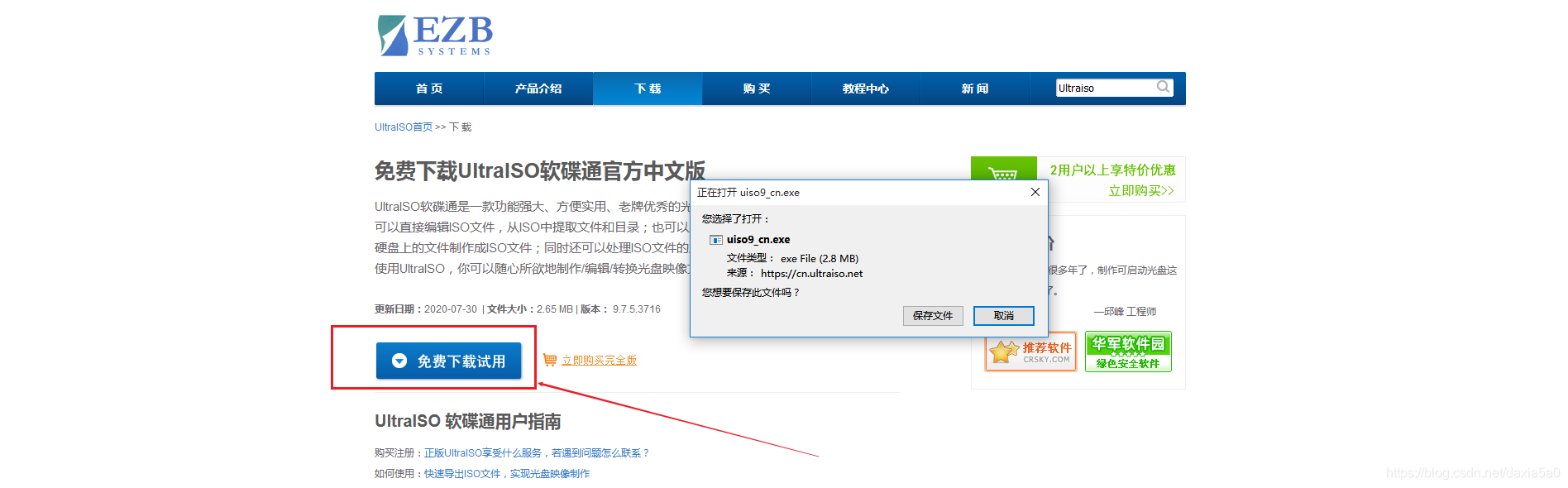
Task: Follow the UltraISO首页 breadcrumb link
Action: 404,127
